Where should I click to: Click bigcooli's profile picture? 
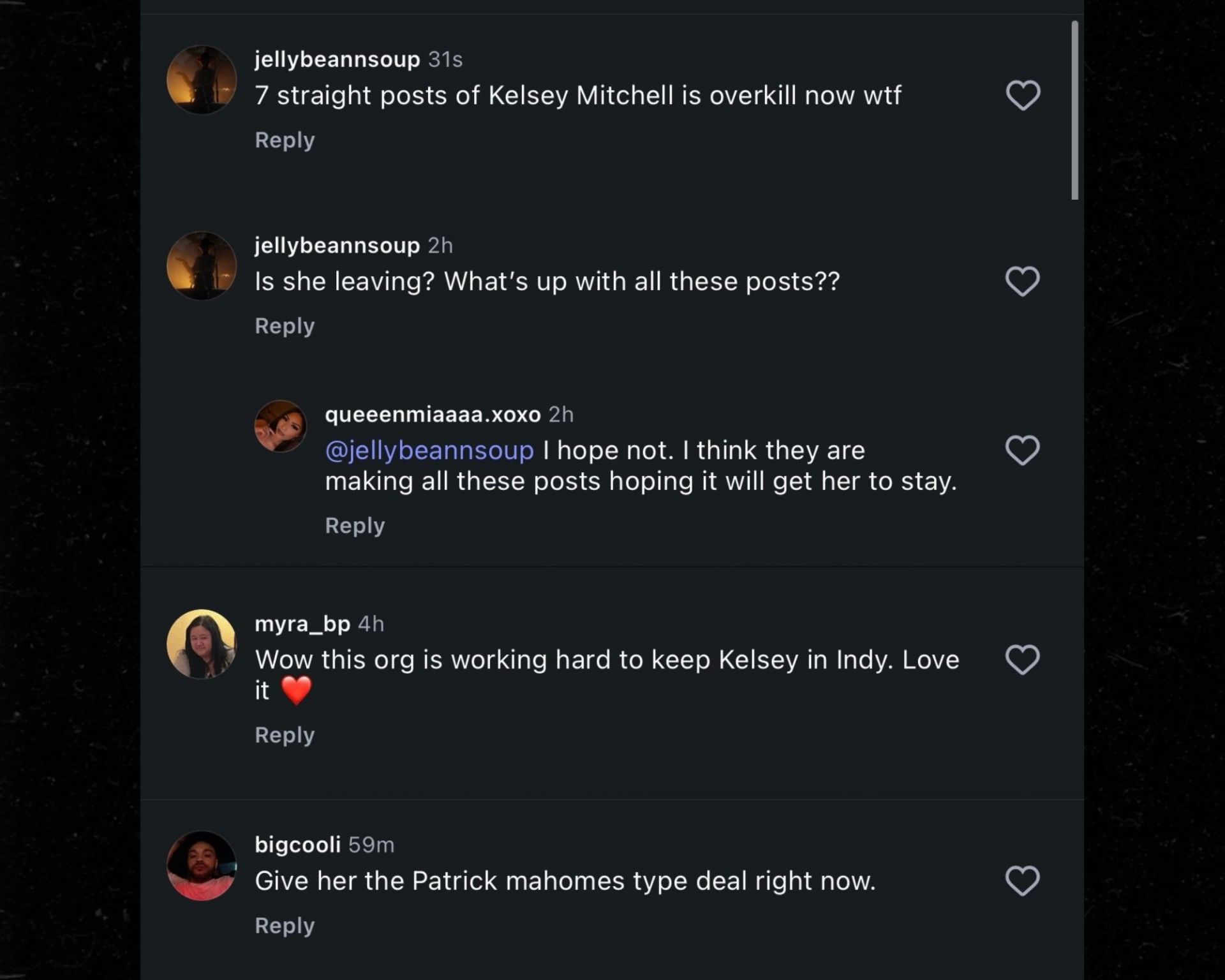[202, 866]
